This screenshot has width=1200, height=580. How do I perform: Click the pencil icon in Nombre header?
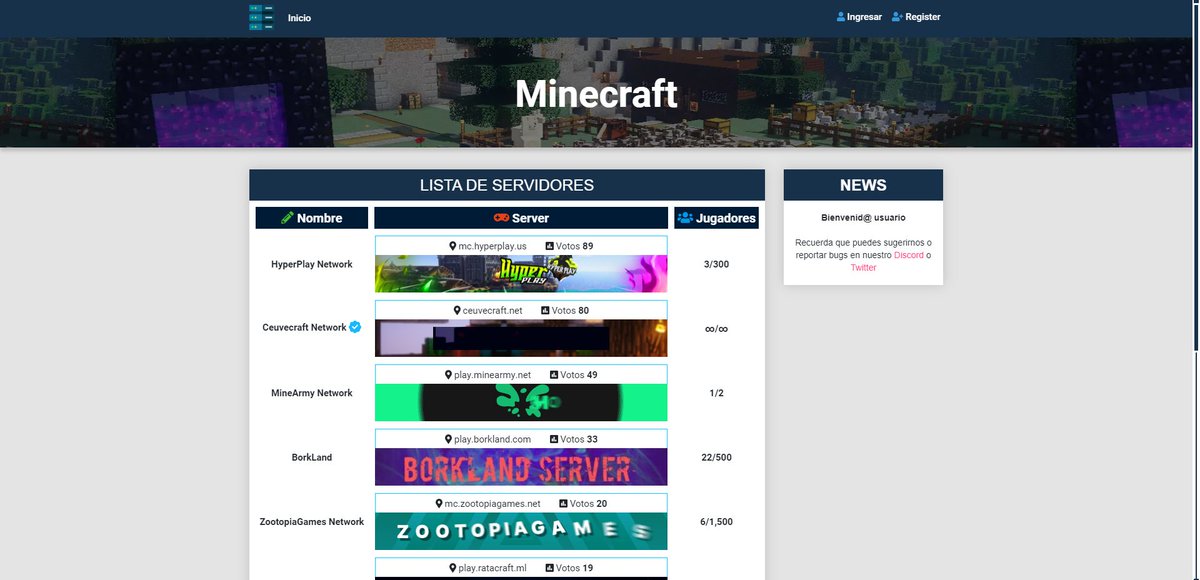pos(287,218)
